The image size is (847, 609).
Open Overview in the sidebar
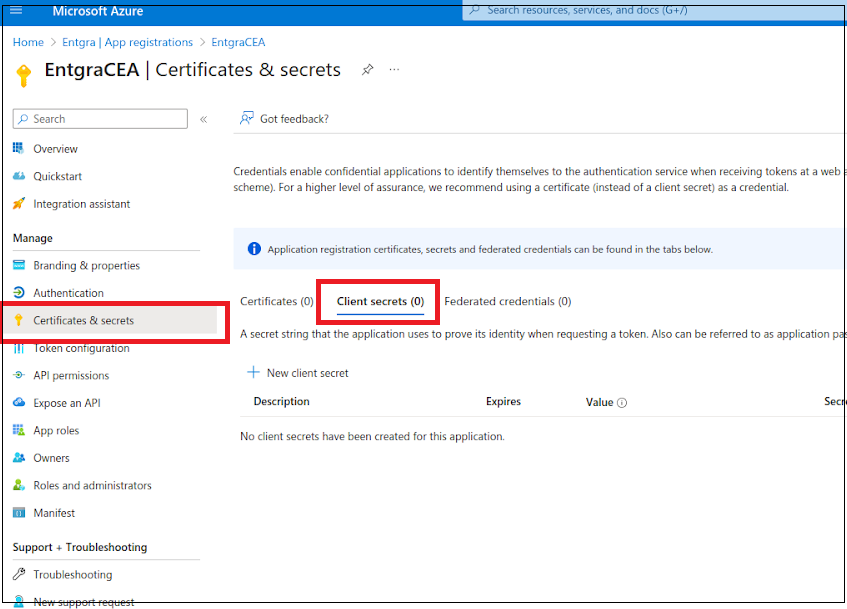[x=55, y=149]
